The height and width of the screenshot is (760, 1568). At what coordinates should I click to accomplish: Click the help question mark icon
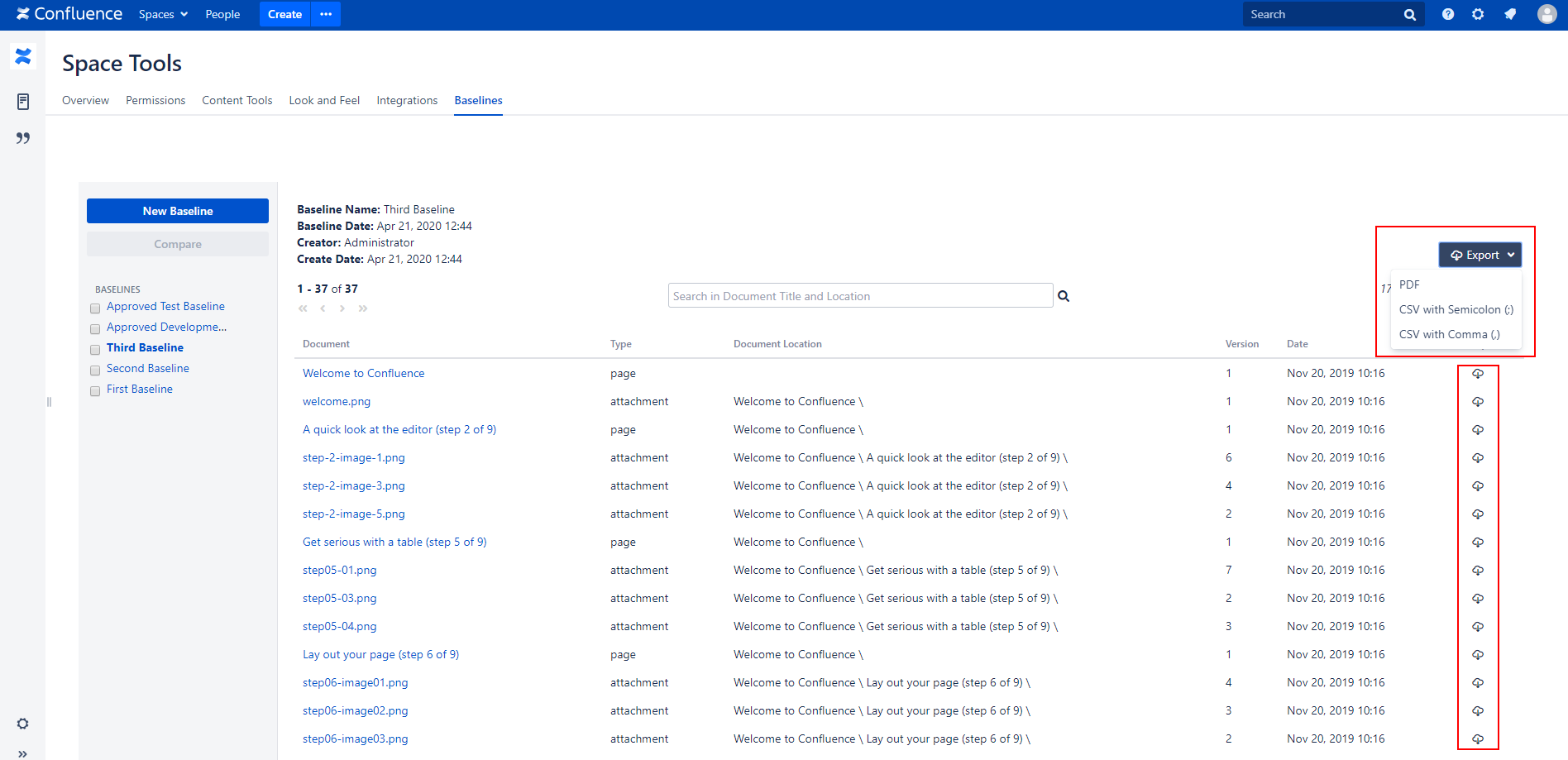(1447, 14)
